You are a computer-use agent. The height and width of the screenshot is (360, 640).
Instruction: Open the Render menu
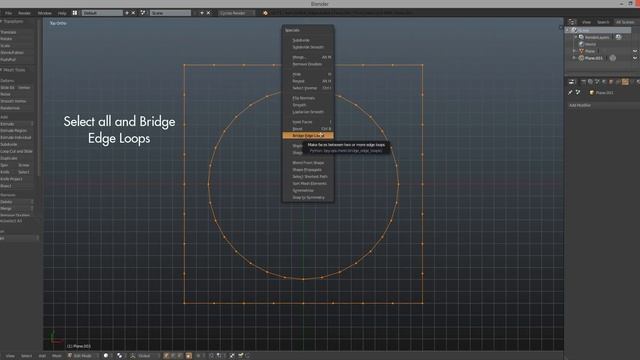(24, 13)
